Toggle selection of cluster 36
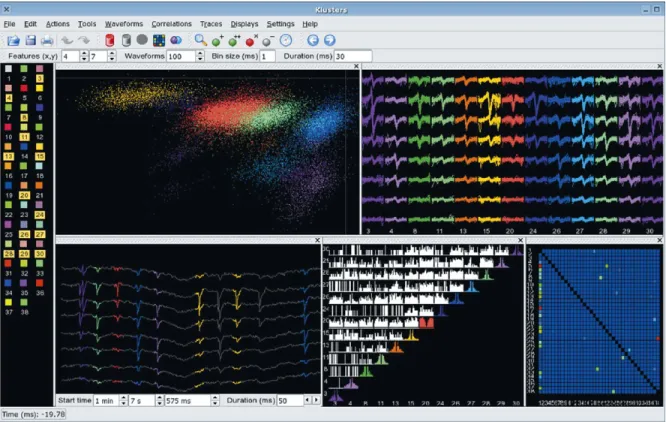The width and height of the screenshot is (666, 422). (40, 293)
